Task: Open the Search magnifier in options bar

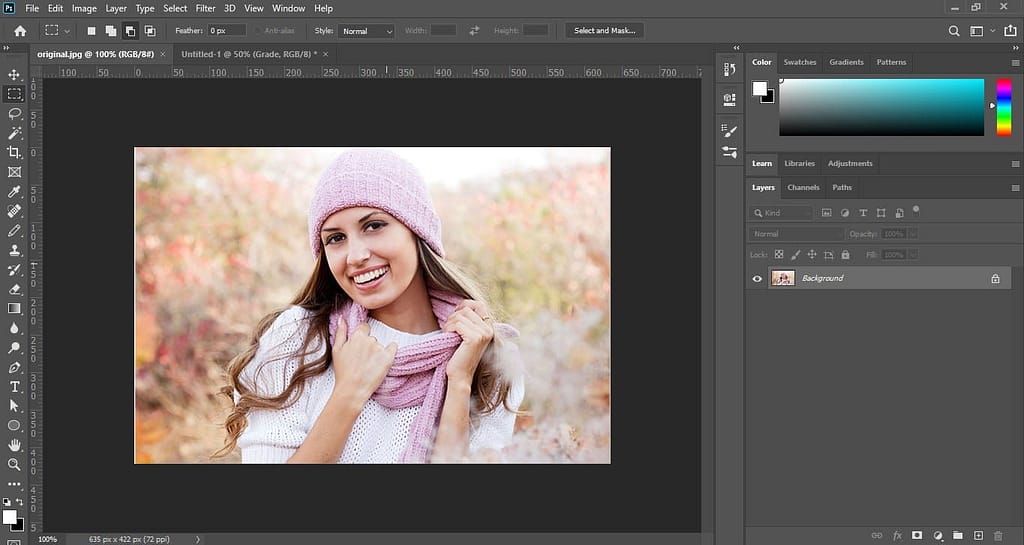Action: (x=953, y=31)
